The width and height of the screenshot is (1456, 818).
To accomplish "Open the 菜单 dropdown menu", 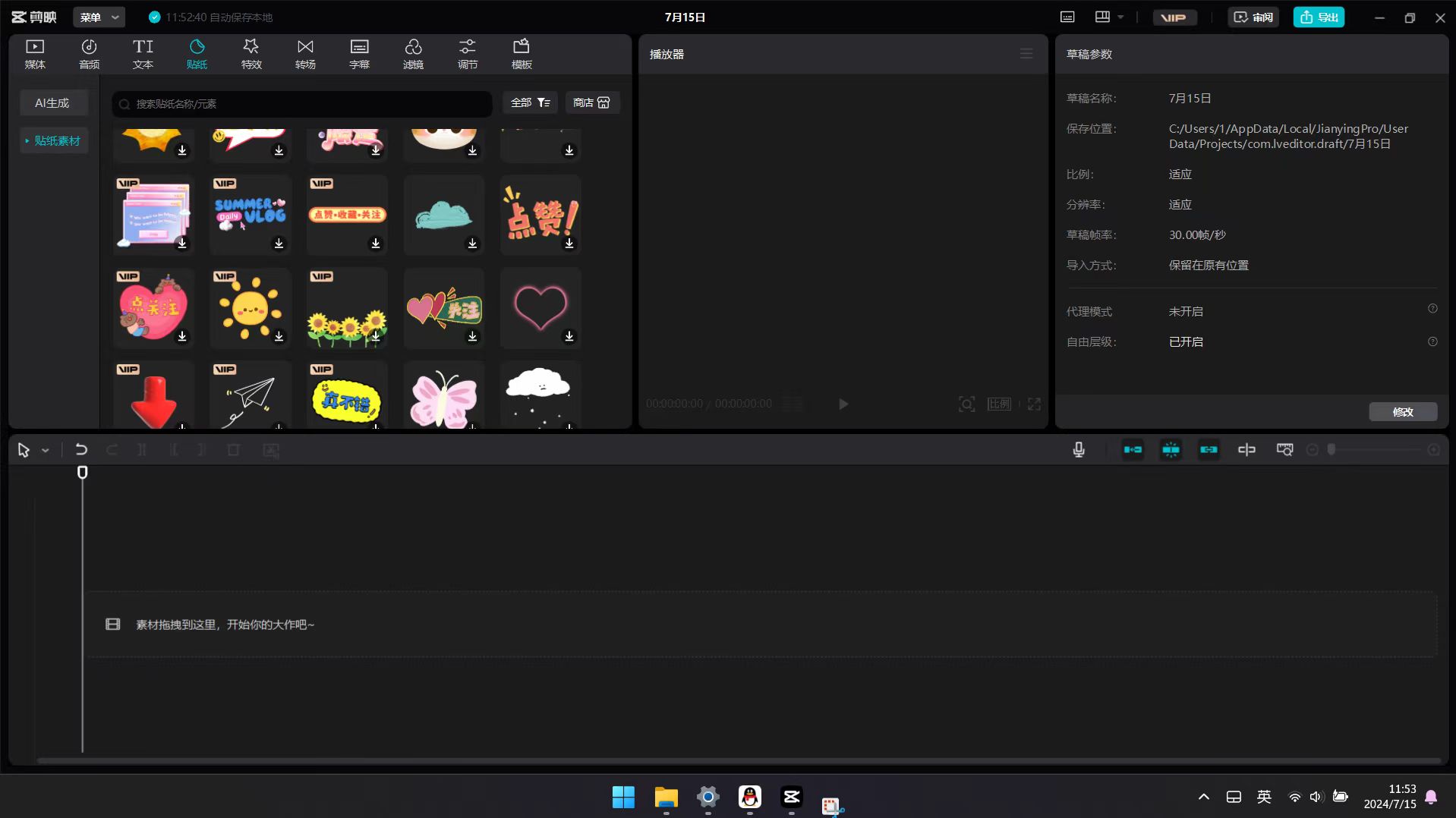I will click(x=99, y=17).
